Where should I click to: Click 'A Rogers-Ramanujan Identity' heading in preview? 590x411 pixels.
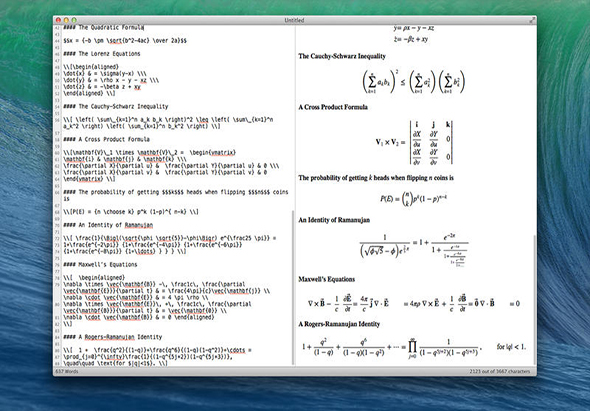pyautogui.click(x=339, y=324)
